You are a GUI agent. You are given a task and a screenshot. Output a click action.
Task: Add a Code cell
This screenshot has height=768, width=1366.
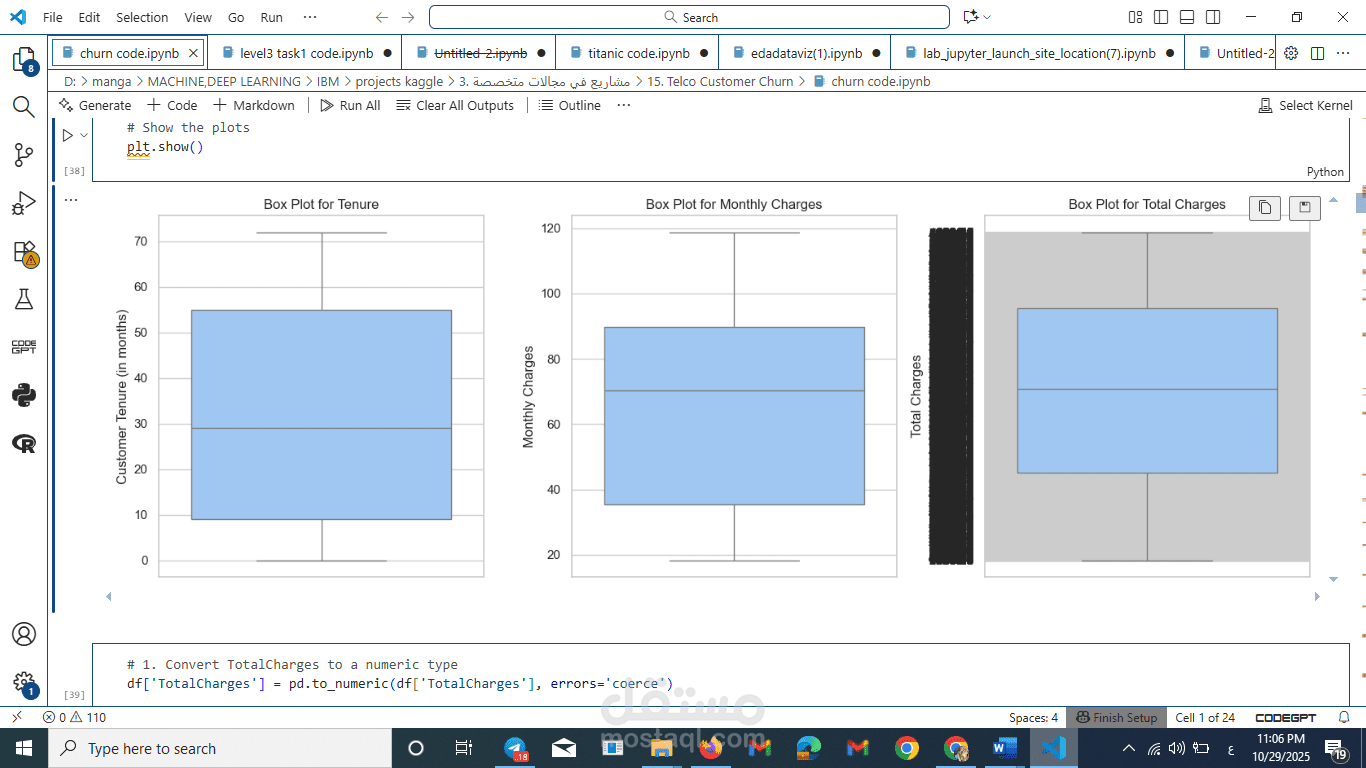pos(172,105)
